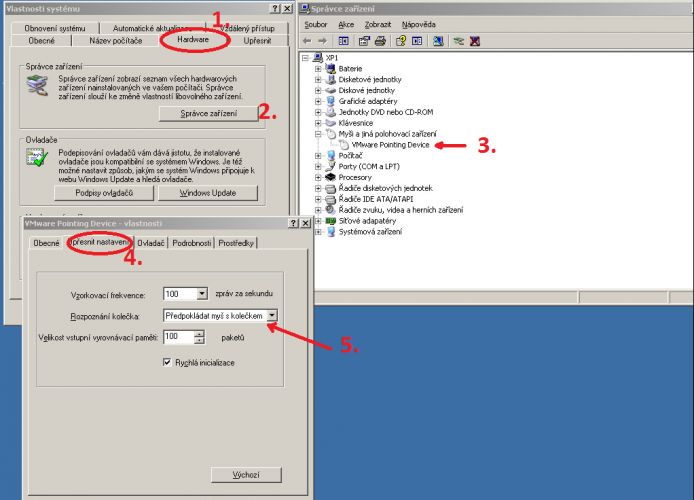
Task: Open the Nápověda menu
Action: coord(419,25)
